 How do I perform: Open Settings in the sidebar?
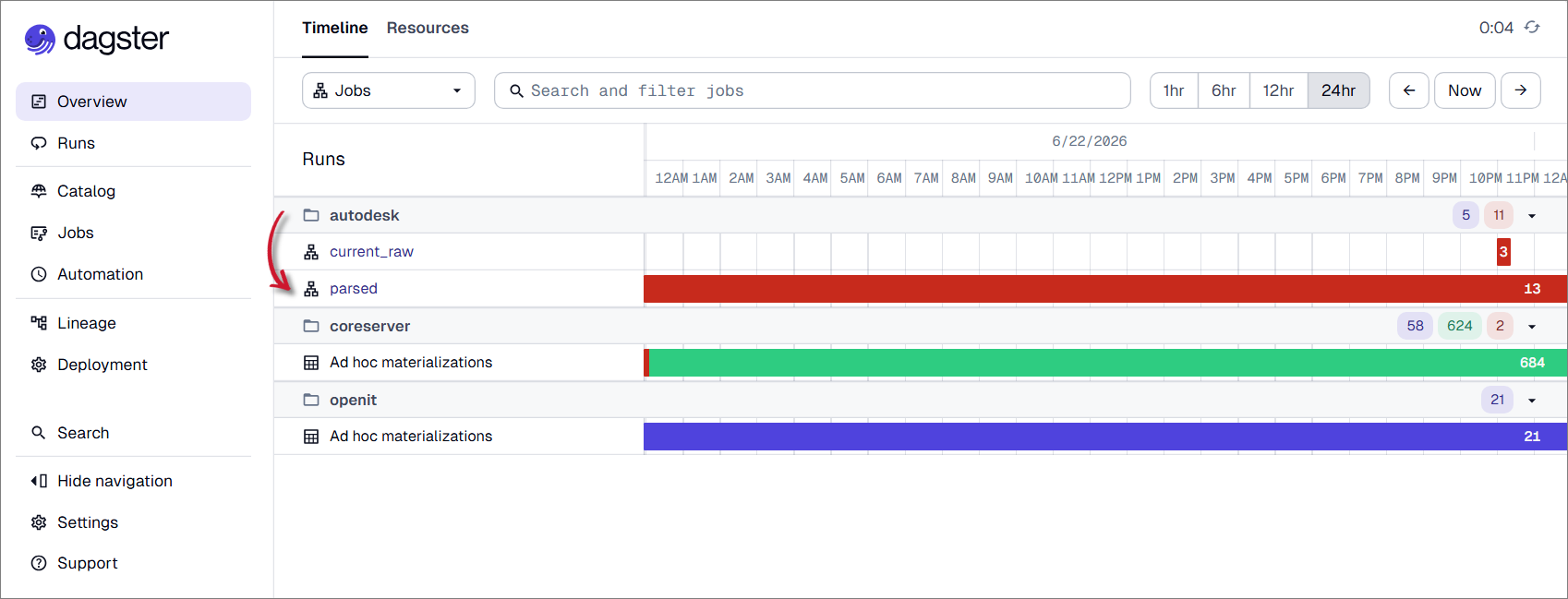[x=88, y=522]
